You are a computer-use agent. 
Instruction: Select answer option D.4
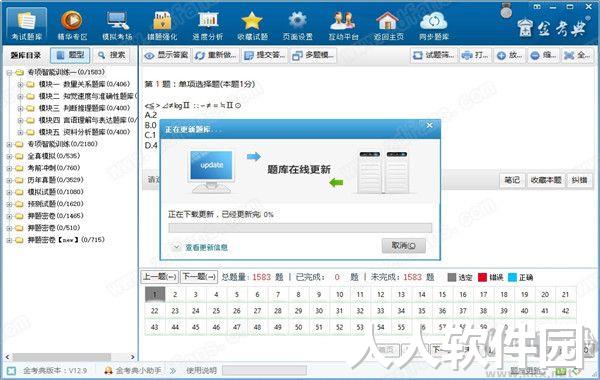coord(151,145)
